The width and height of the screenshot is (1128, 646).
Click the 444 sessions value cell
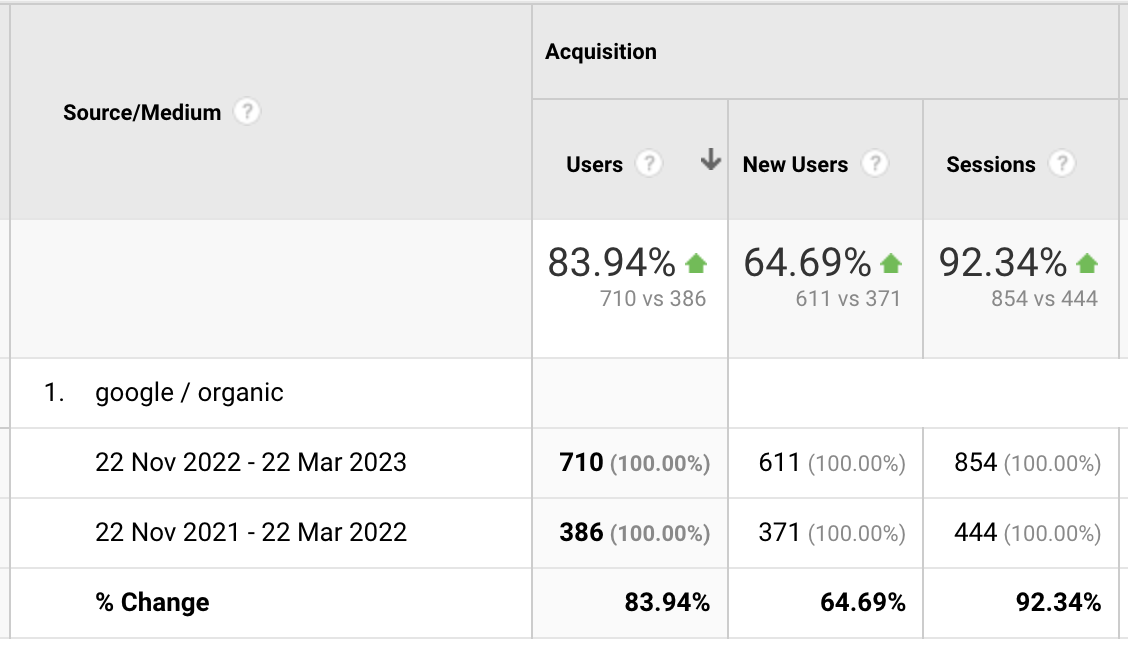pyautogui.click(x=975, y=533)
